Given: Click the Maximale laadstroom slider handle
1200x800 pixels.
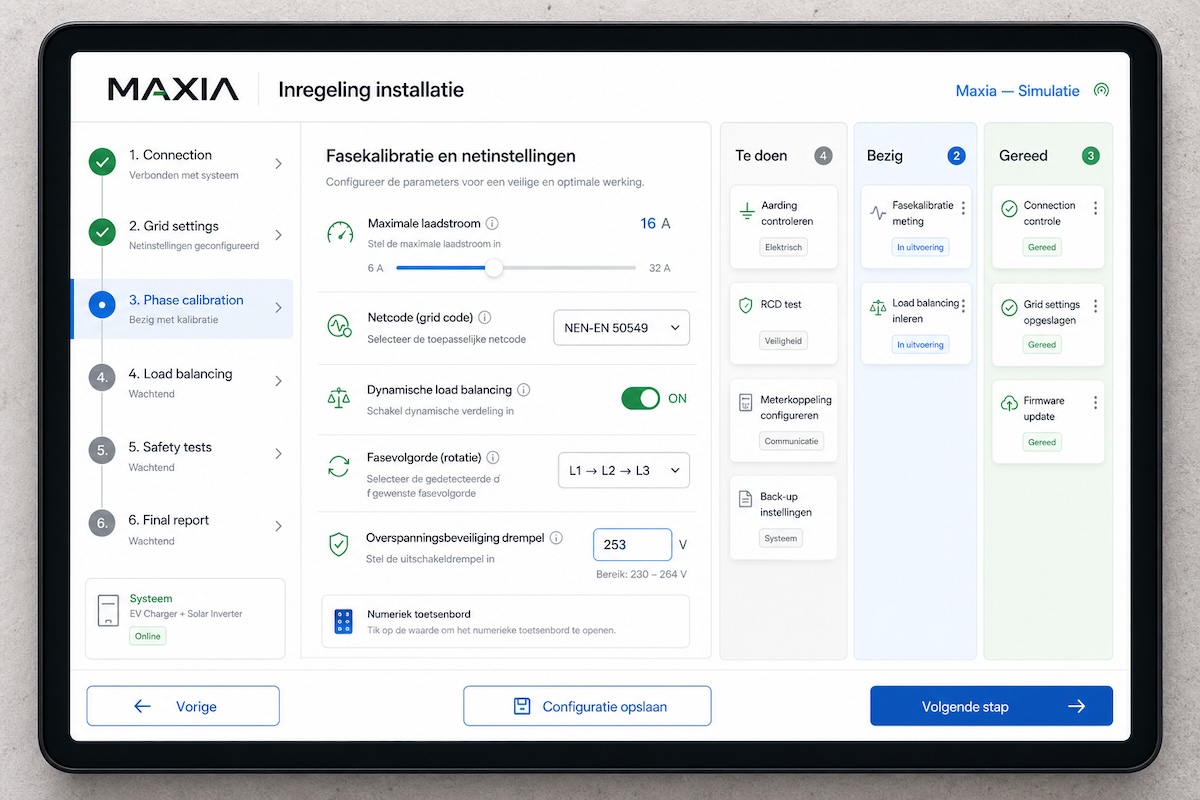Looking at the screenshot, I should tap(493, 268).
